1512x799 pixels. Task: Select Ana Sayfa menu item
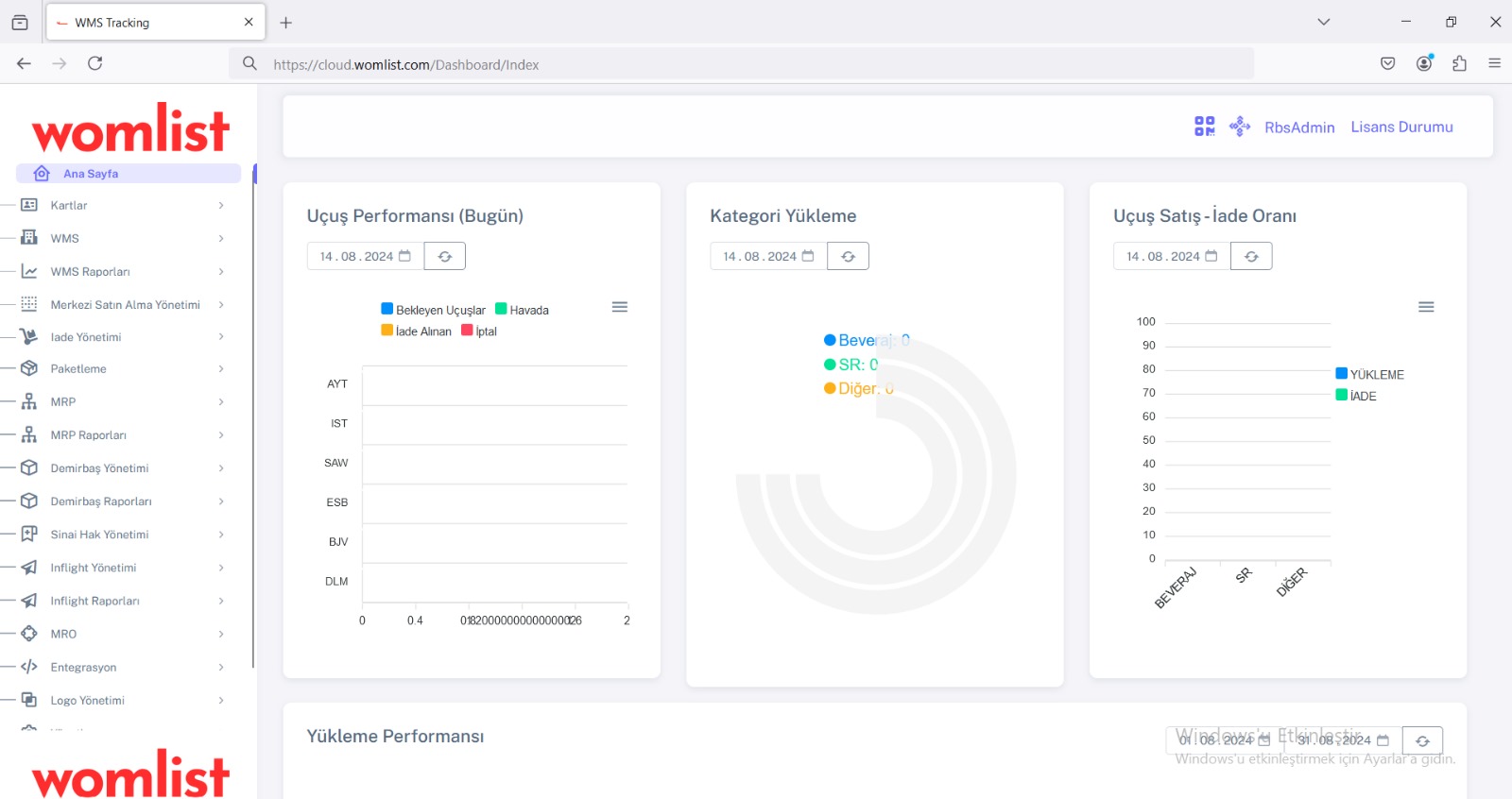point(129,174)
